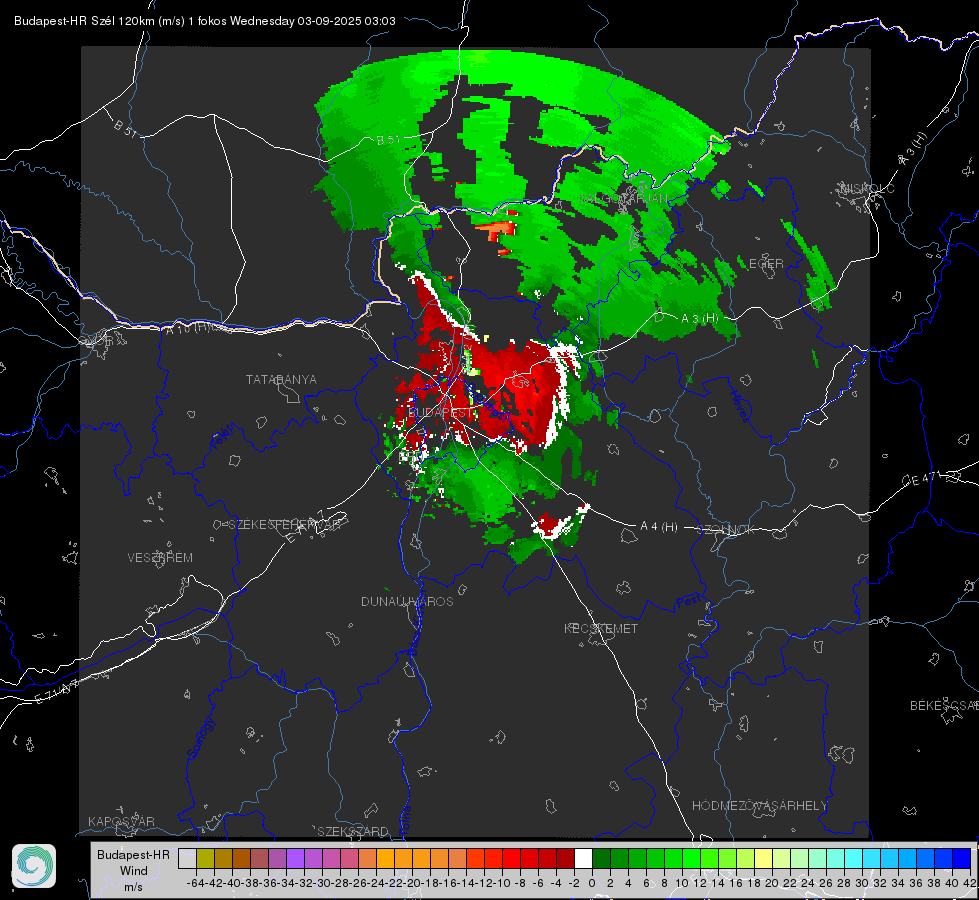The image size is (979, 900).
Task: Click the gray swatch at the legend's start
Action: pyautogui.click(x=187, y=858)
